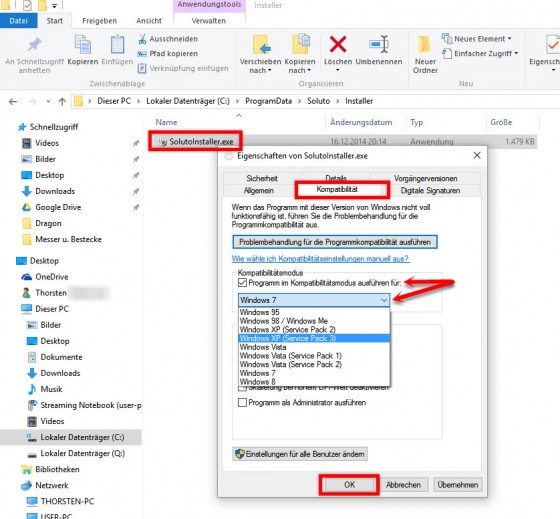Switch to Digitale Signaturen tab
560x519 pixels.
tap(430, 190)
